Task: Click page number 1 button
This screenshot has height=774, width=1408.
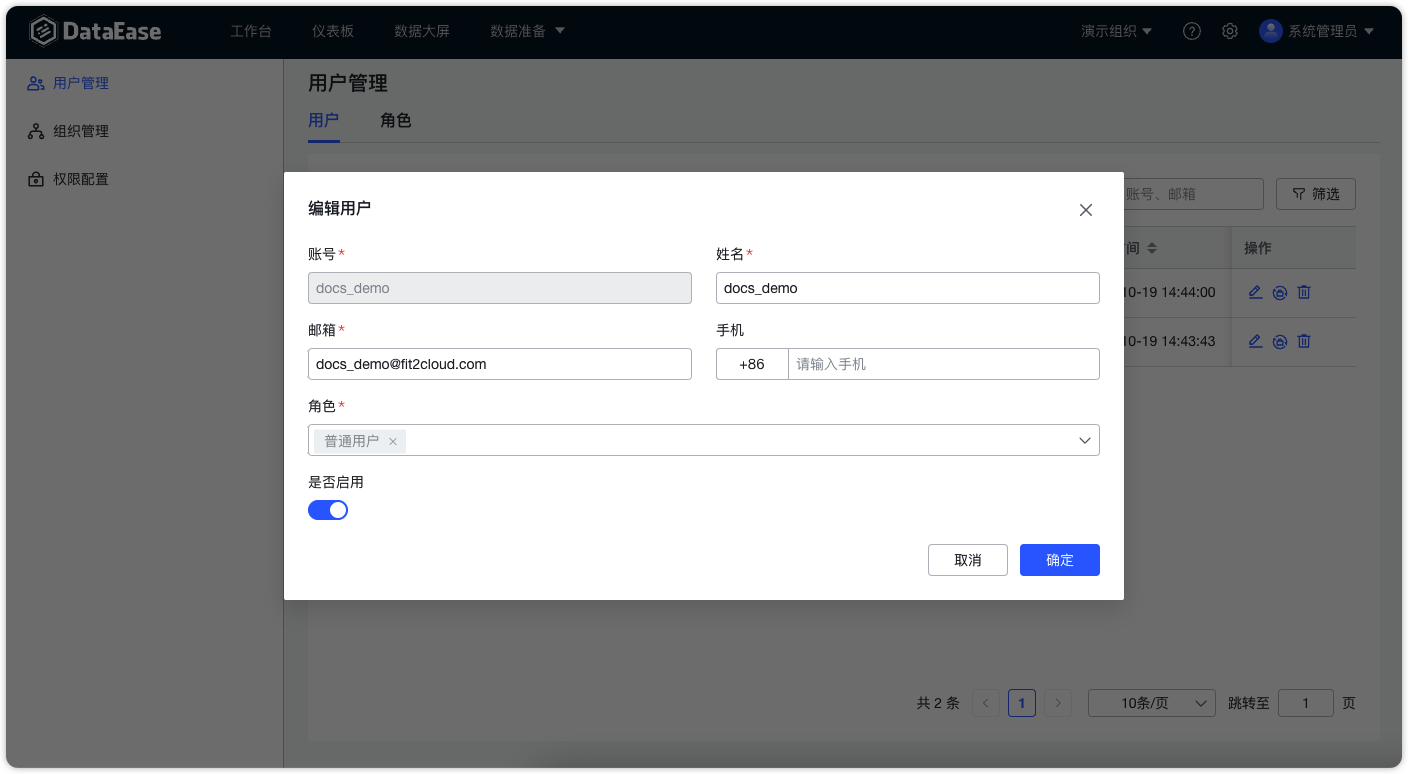Action: tap(1021, 703)
